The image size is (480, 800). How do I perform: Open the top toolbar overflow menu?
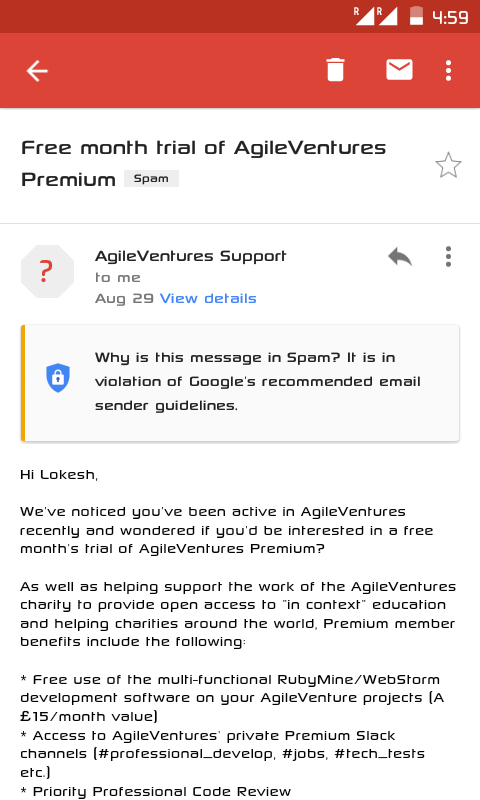448,70
